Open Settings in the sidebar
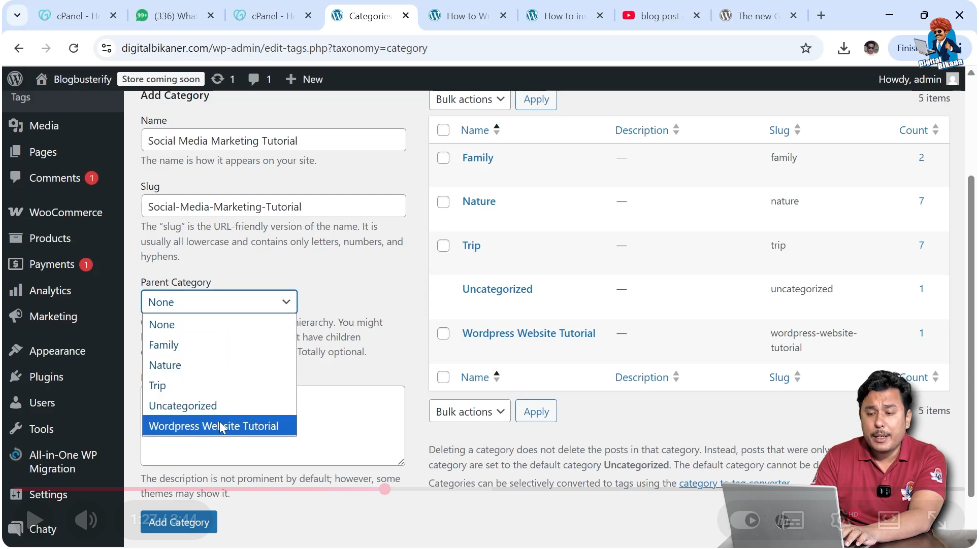This screenshot has height=549, width=979. coord(47,495)
